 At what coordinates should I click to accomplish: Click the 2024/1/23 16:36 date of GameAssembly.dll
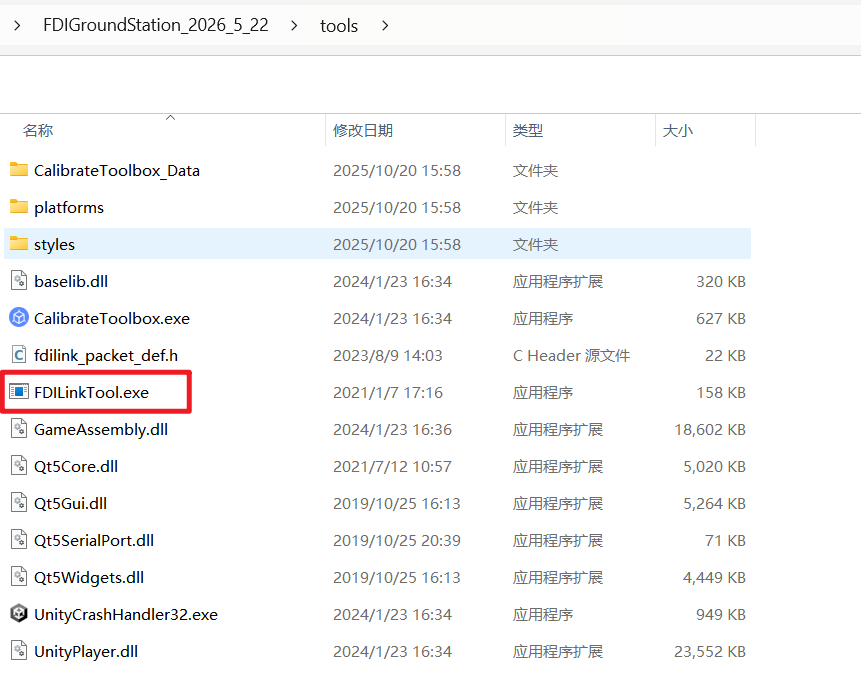[x=393, y=429]
